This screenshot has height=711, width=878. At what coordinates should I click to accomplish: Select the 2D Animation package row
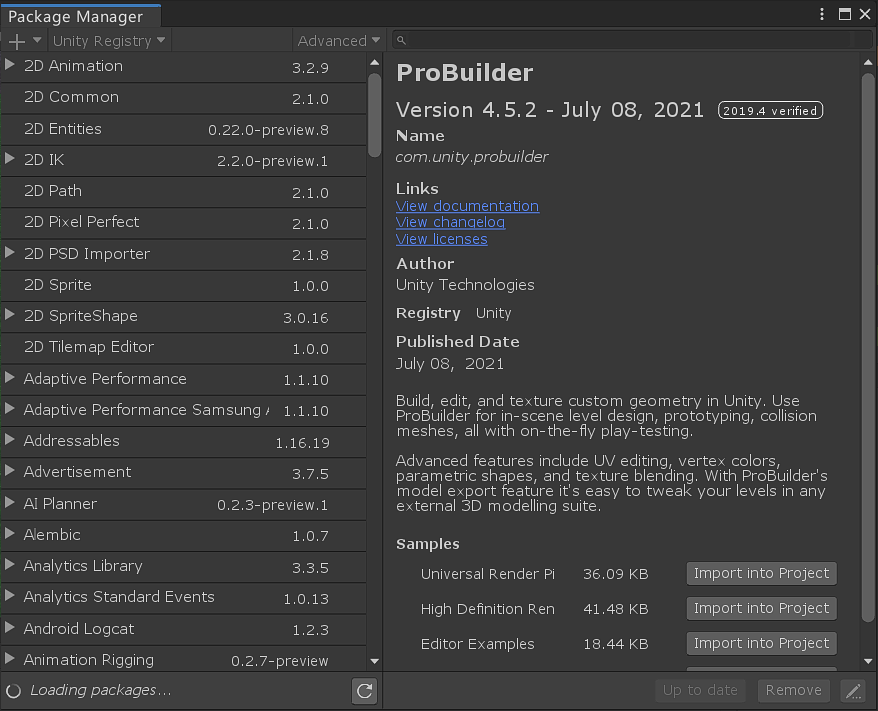click(x=184, y=67)
